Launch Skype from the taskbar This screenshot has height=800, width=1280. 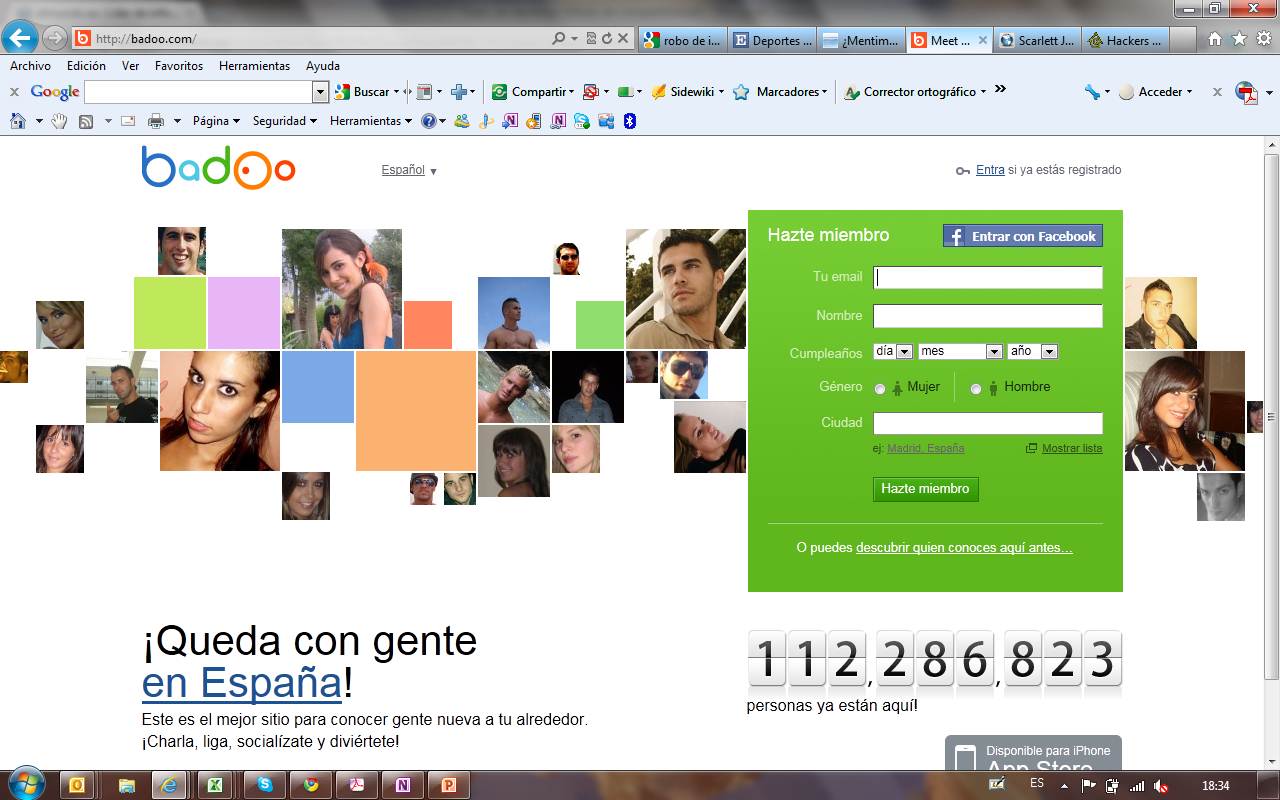(264, 785)
